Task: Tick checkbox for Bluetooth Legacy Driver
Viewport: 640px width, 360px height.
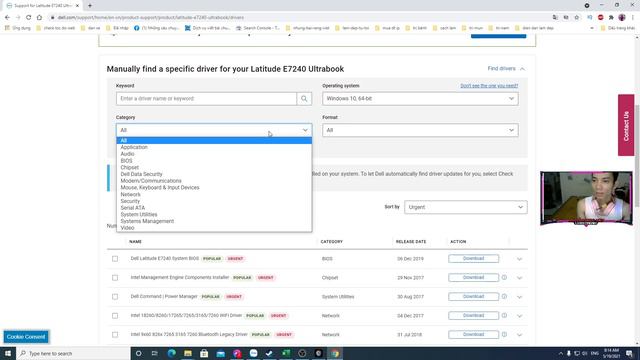Action: pos(115,334)
